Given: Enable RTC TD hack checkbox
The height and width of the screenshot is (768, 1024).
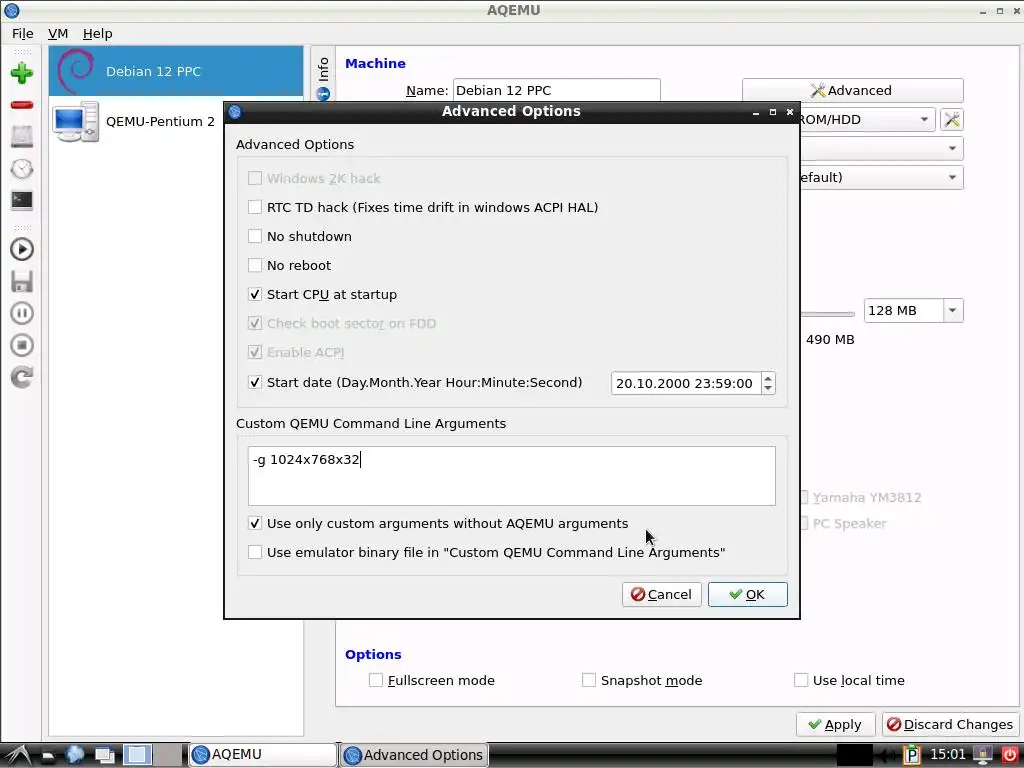Looking at the screenshot, I should 255,207.
